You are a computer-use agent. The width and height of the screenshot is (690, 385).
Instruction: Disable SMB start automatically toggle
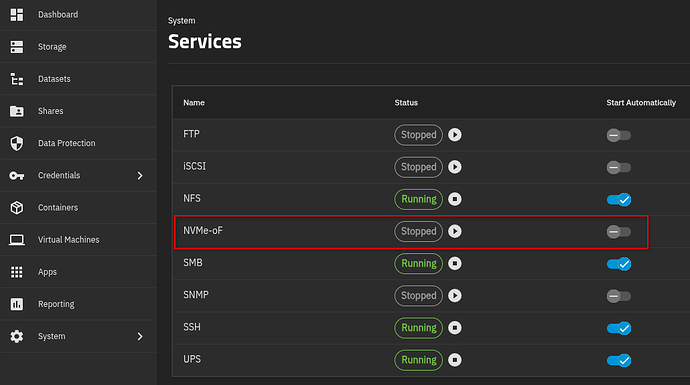(619, 264)
